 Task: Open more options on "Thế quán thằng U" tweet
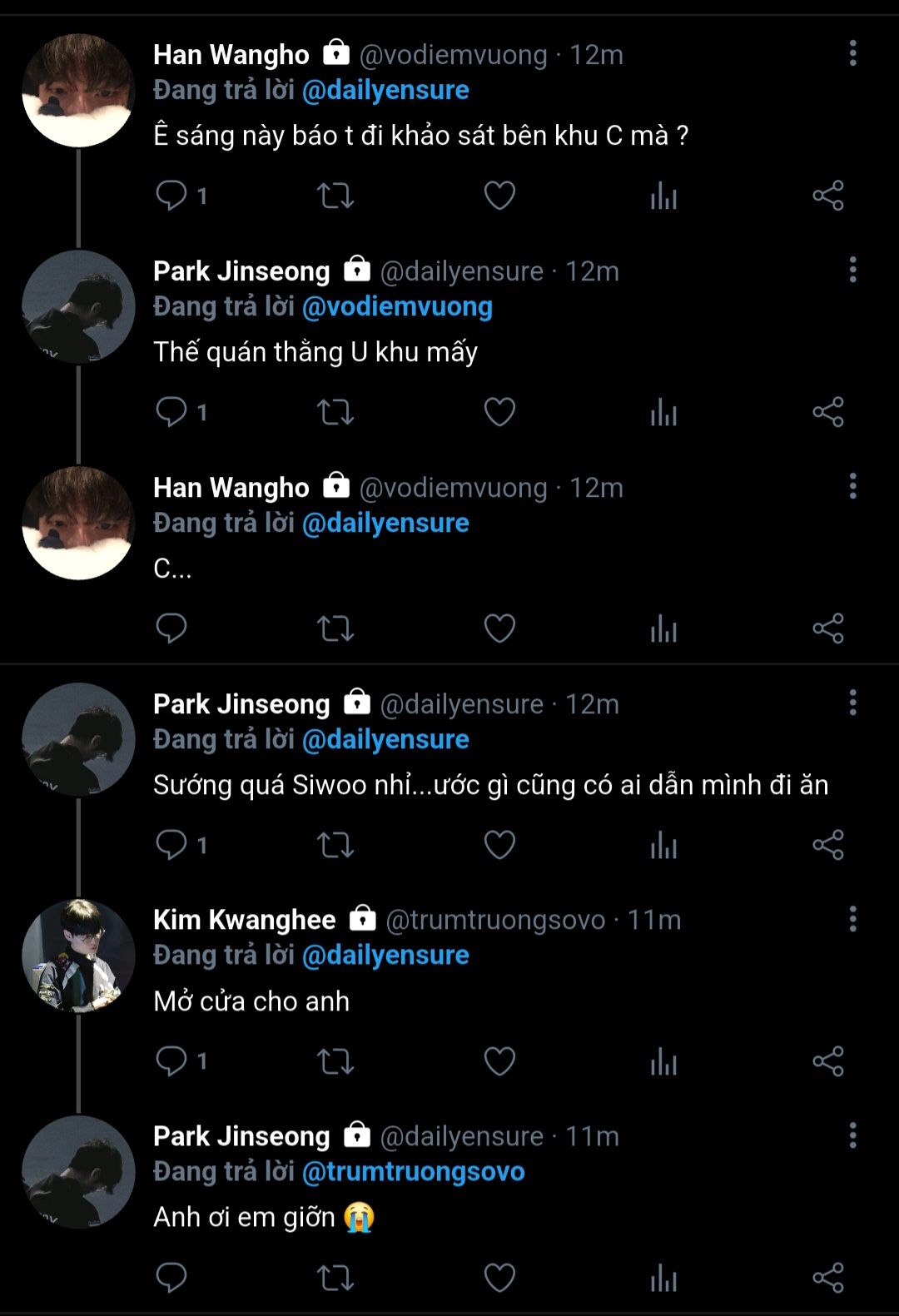tap(852, 270)
